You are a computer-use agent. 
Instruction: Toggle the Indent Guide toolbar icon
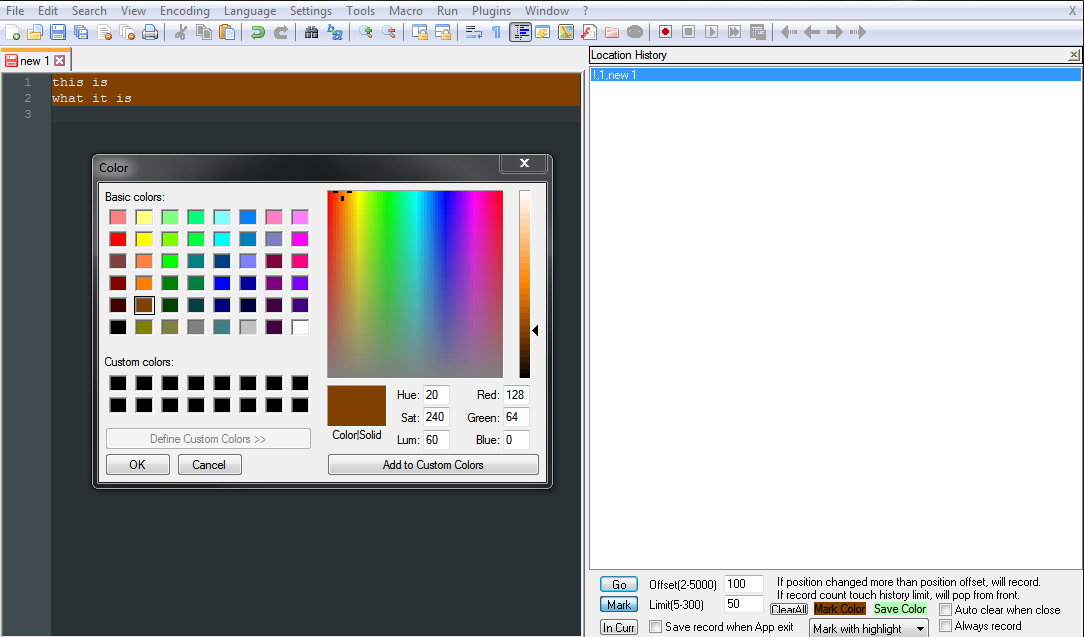click(521, 32)
